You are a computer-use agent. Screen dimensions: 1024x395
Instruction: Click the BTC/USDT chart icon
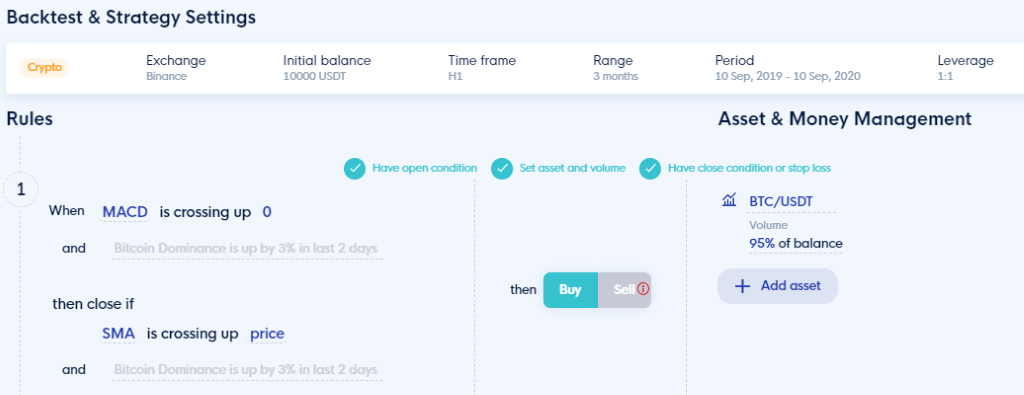pos(729,200)
